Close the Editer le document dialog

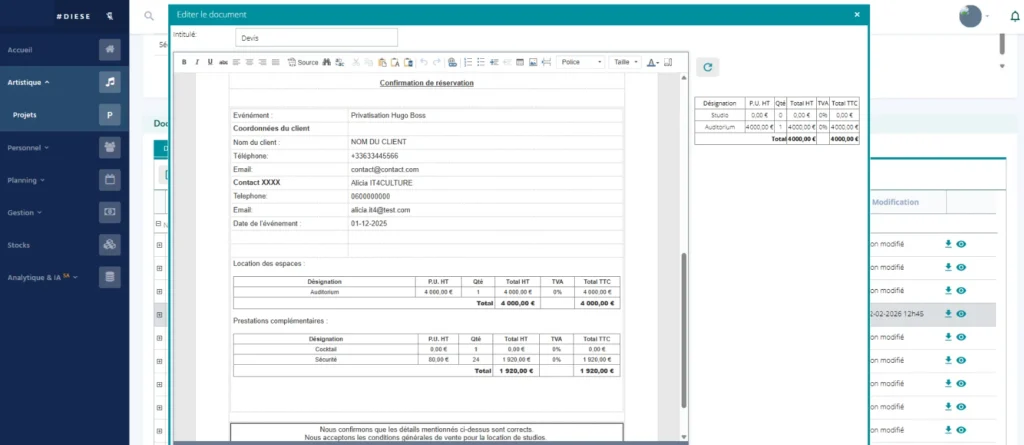(857, 14)
